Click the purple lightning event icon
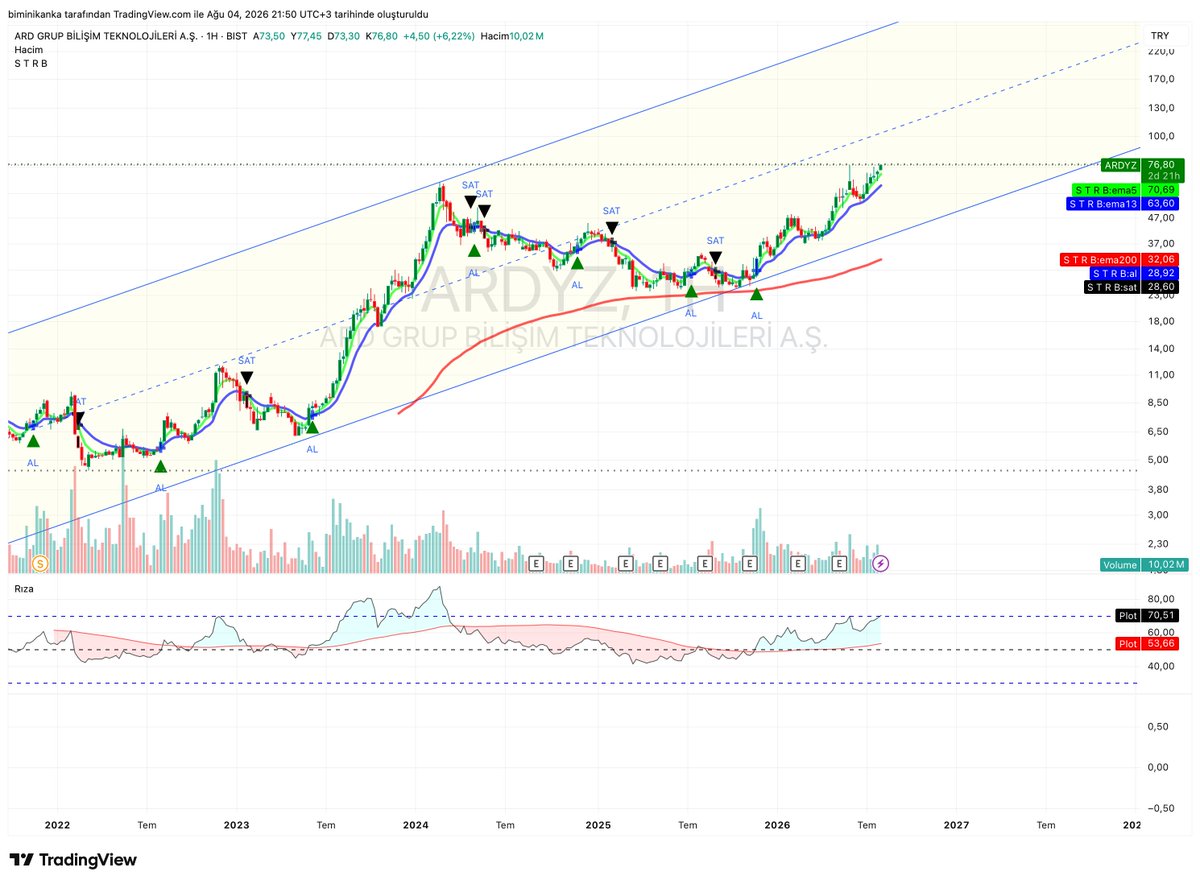The image size is (1200, 884). [x=881, y=564]
